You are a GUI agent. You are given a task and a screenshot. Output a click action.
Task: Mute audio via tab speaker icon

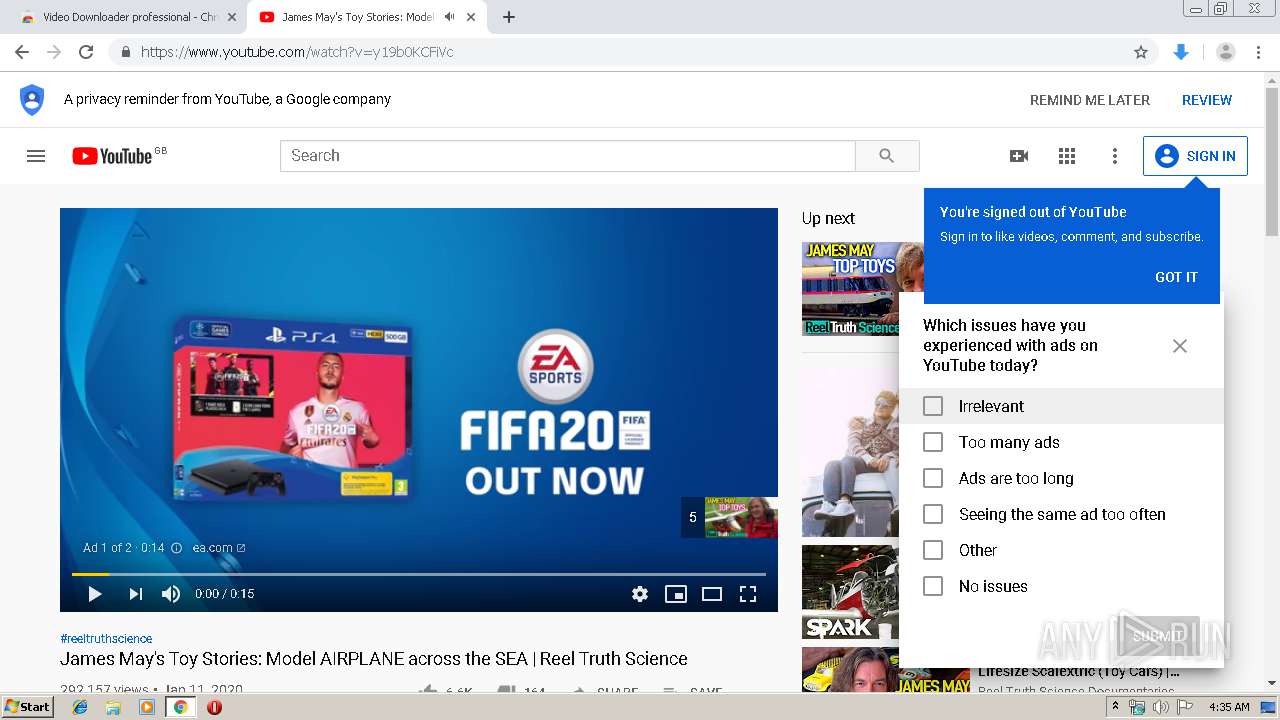pos(449,17)
